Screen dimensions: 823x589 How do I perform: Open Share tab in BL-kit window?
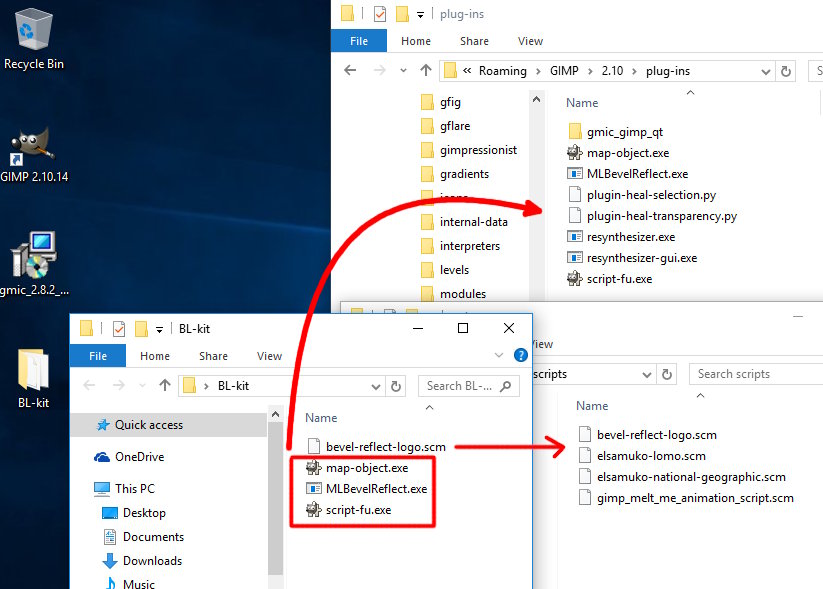213,356
